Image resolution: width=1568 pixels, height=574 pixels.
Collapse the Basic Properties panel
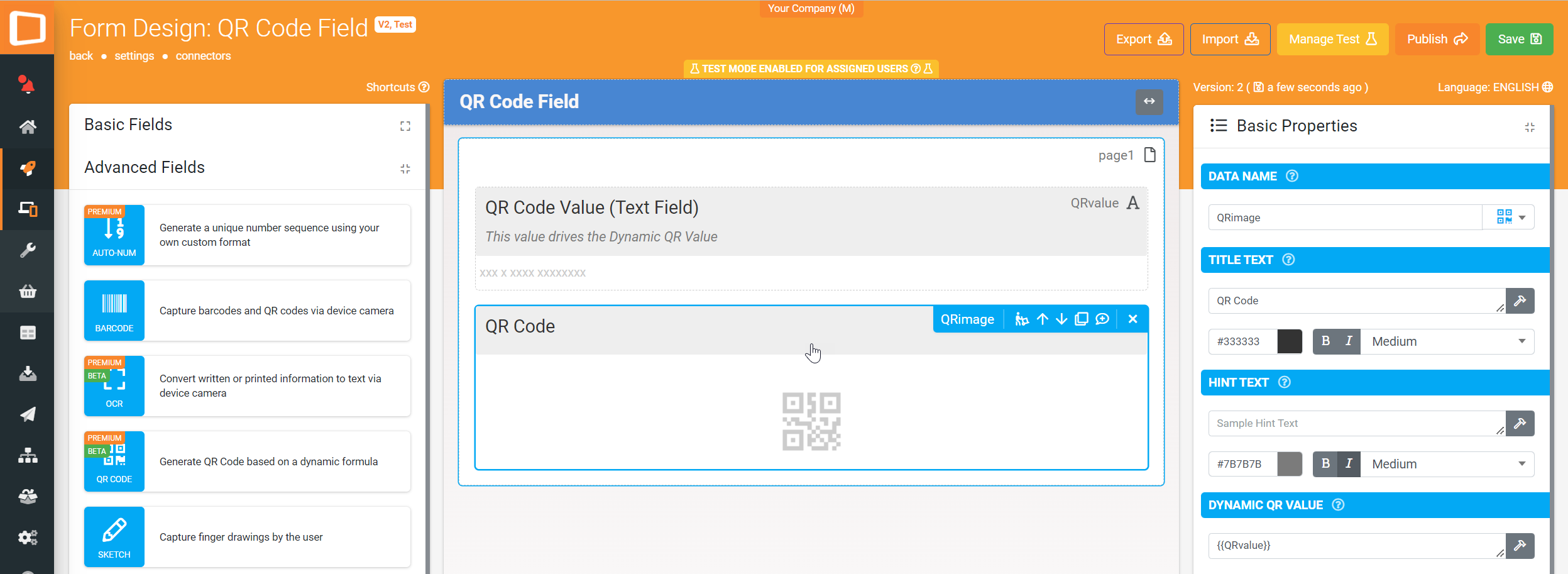(x=1530, y=127)
